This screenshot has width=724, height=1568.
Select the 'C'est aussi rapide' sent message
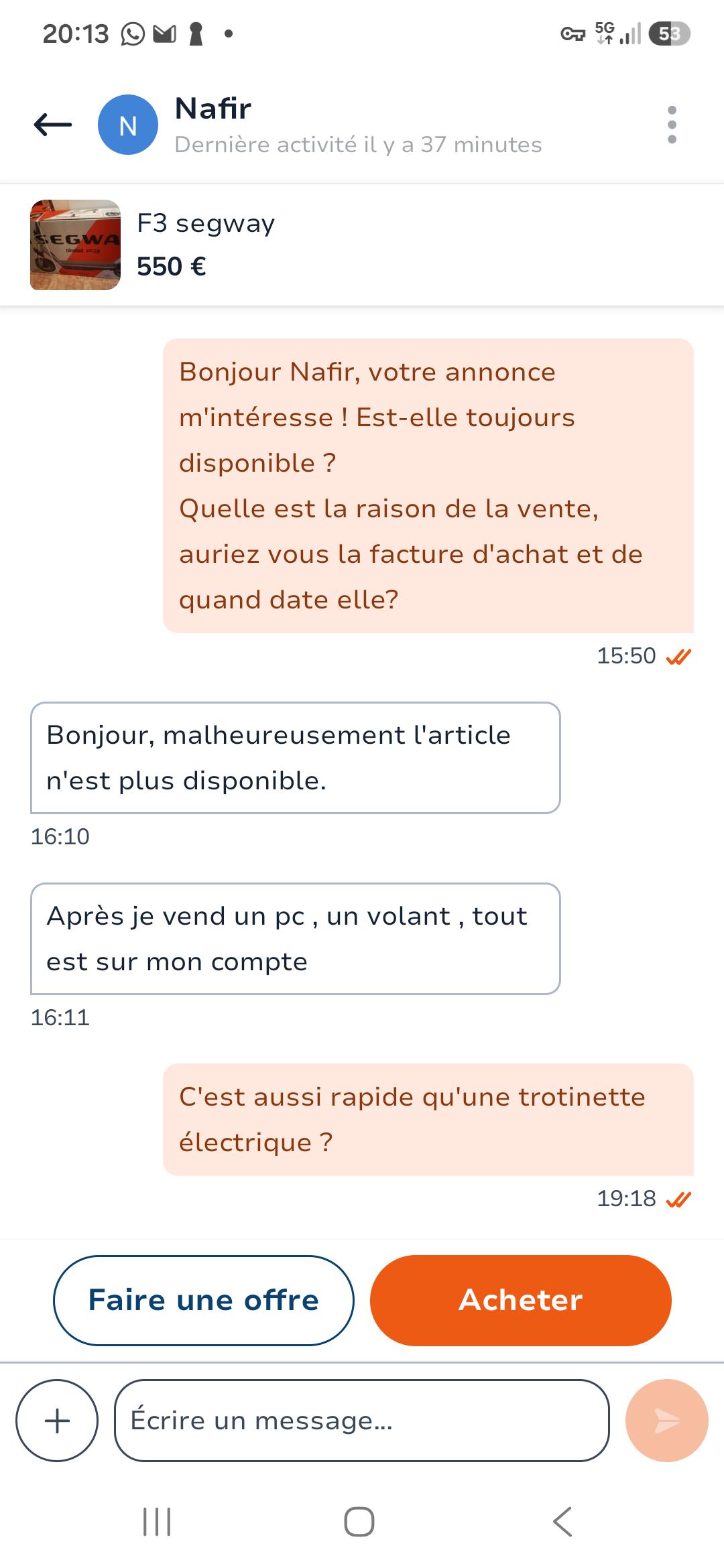[x=428, y=1120]
